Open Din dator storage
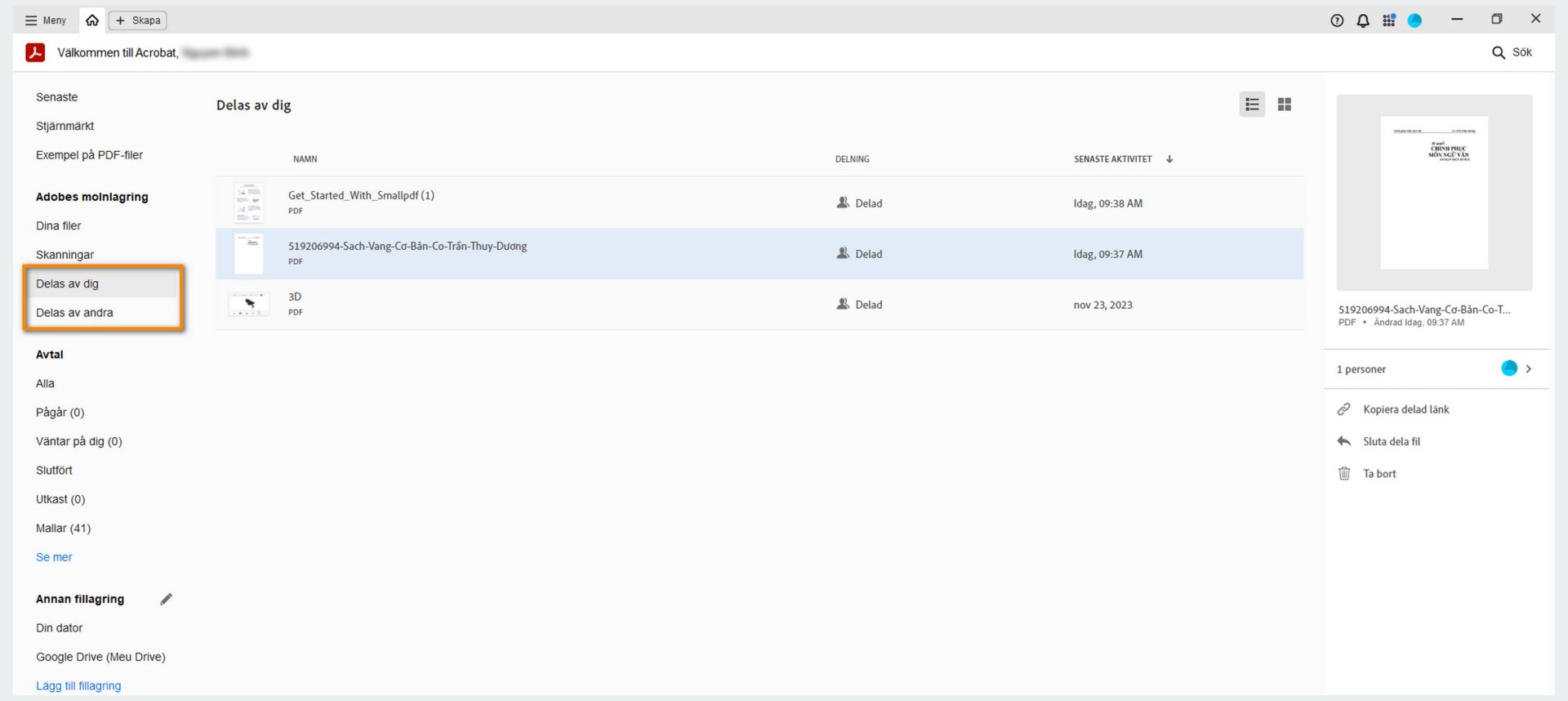This screenshot has width=1568, height=701. (60, 628)
